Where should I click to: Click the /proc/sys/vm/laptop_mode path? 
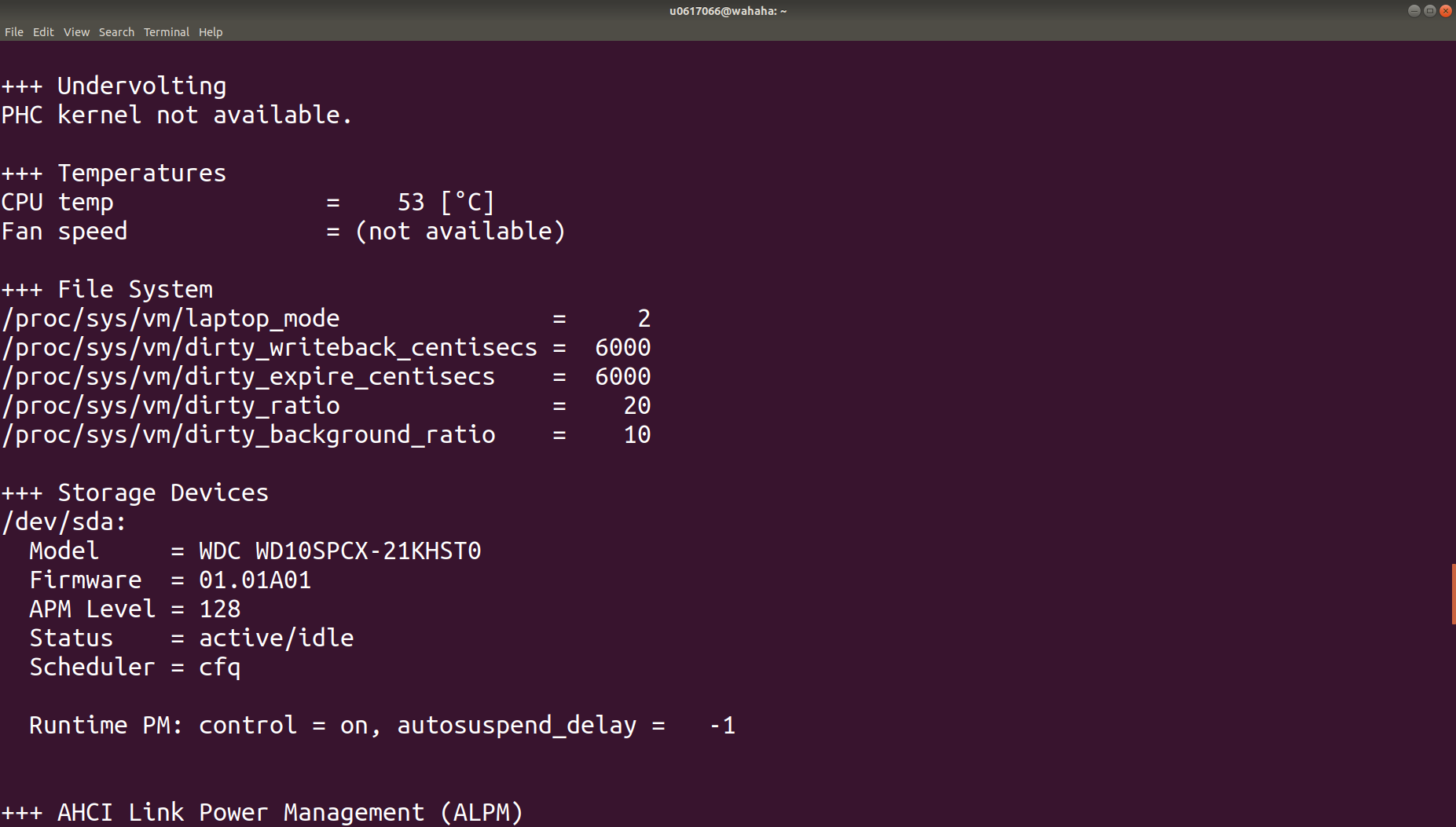coord(171,318)
